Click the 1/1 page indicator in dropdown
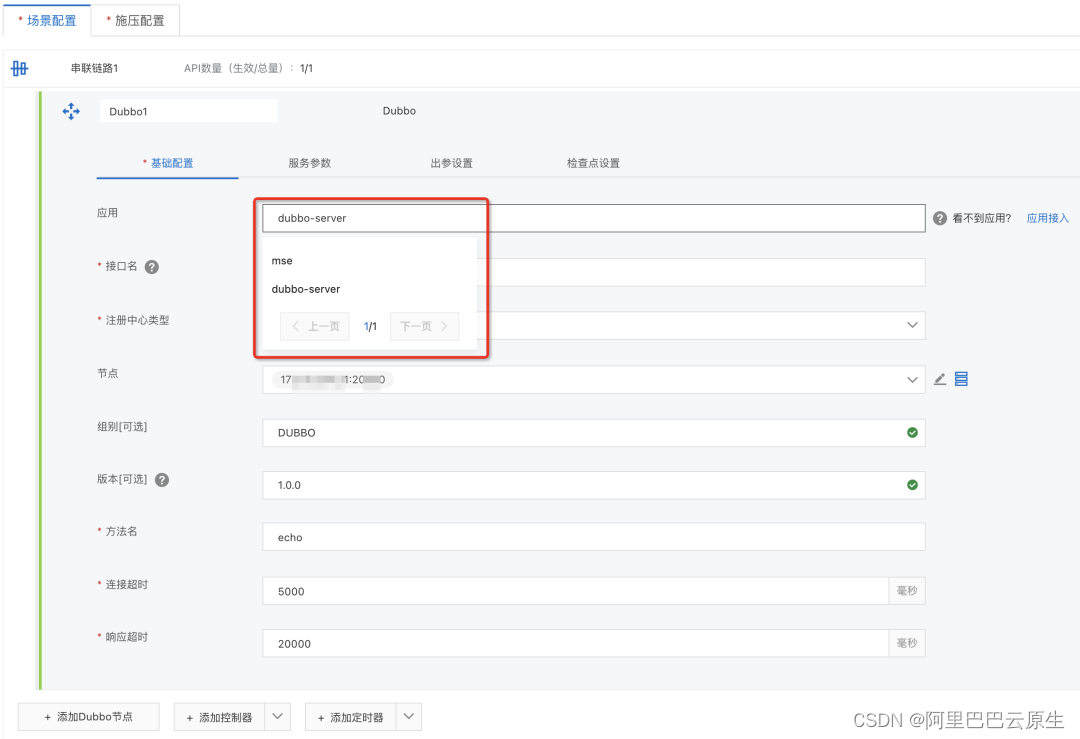Screen dimensions: 1080x739 pos(370,326)
